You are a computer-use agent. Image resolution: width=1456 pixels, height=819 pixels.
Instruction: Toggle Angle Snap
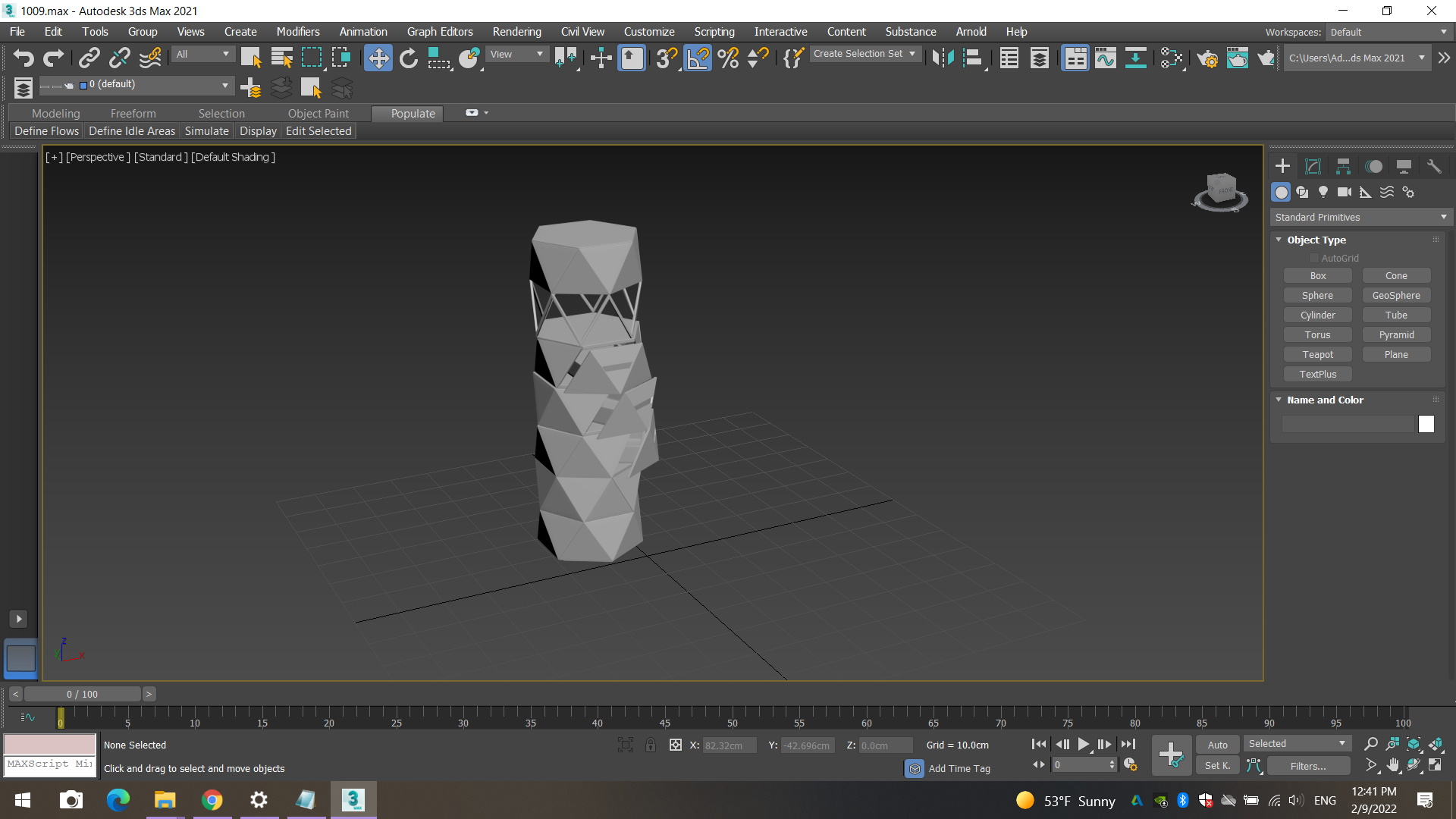[x=698, y=58]
